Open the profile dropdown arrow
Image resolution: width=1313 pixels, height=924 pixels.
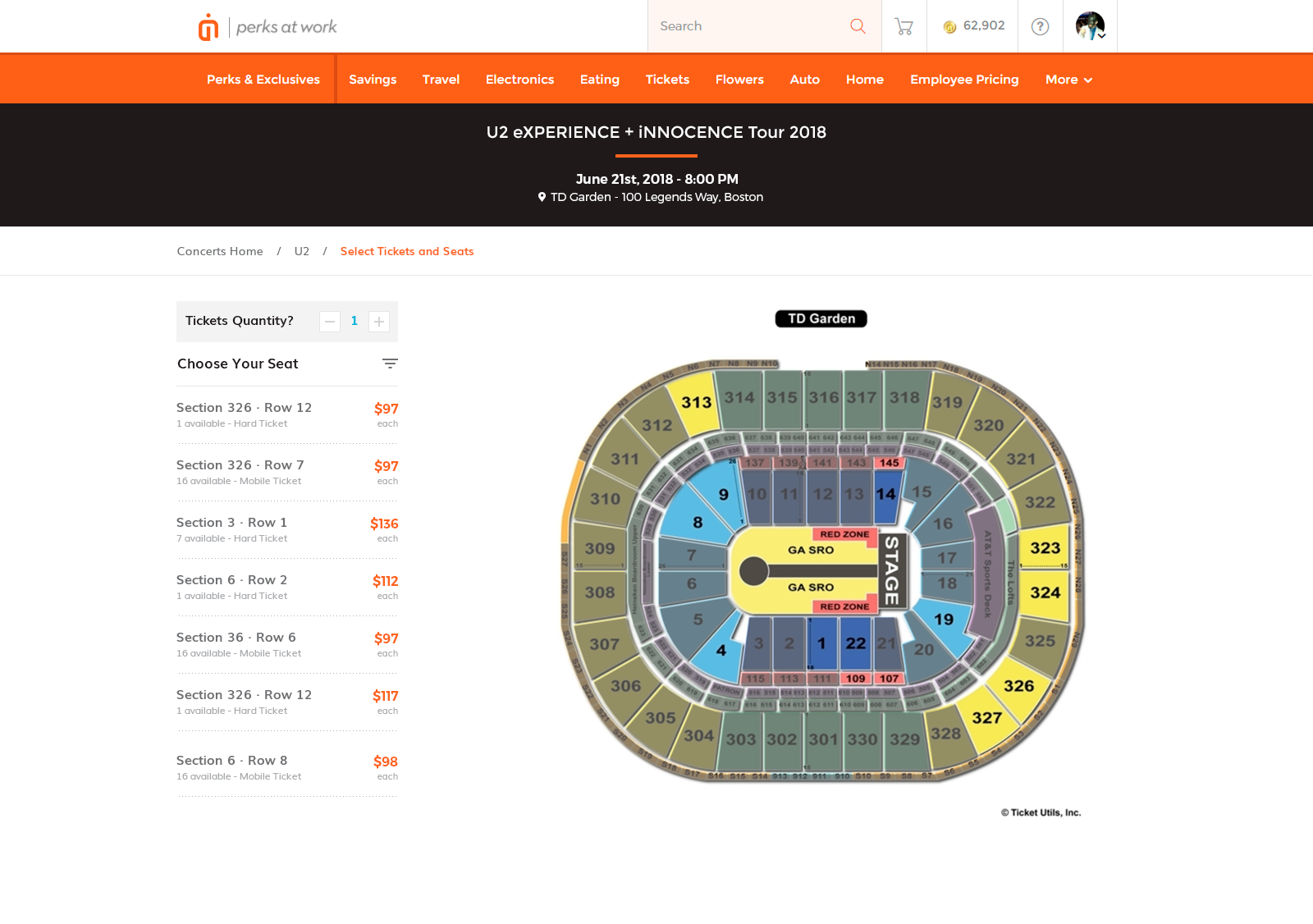click(1102, 36)
